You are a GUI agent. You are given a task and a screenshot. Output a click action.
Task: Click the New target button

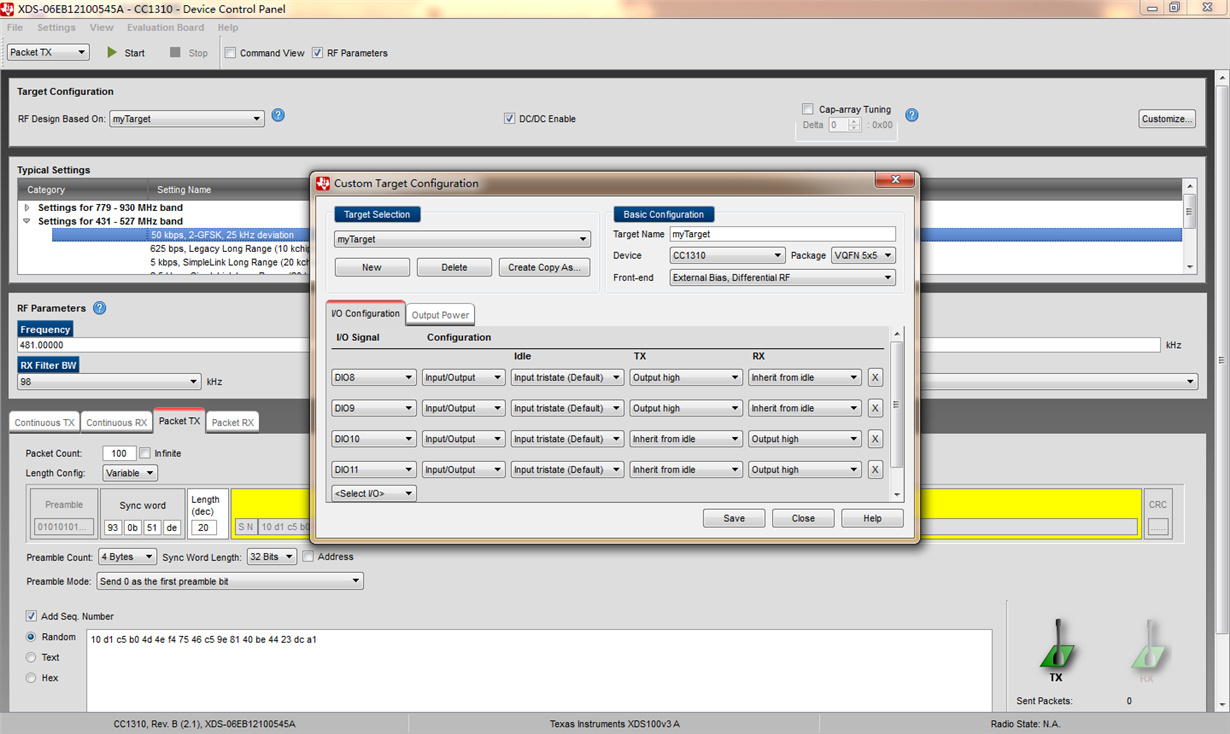coord(372,267)
